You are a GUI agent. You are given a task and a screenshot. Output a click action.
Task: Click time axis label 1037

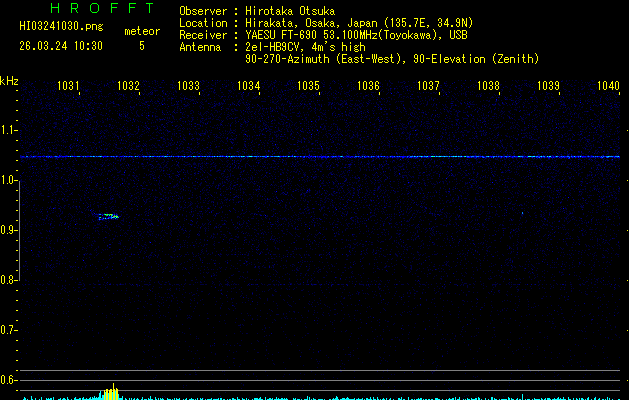click(428, 85)
